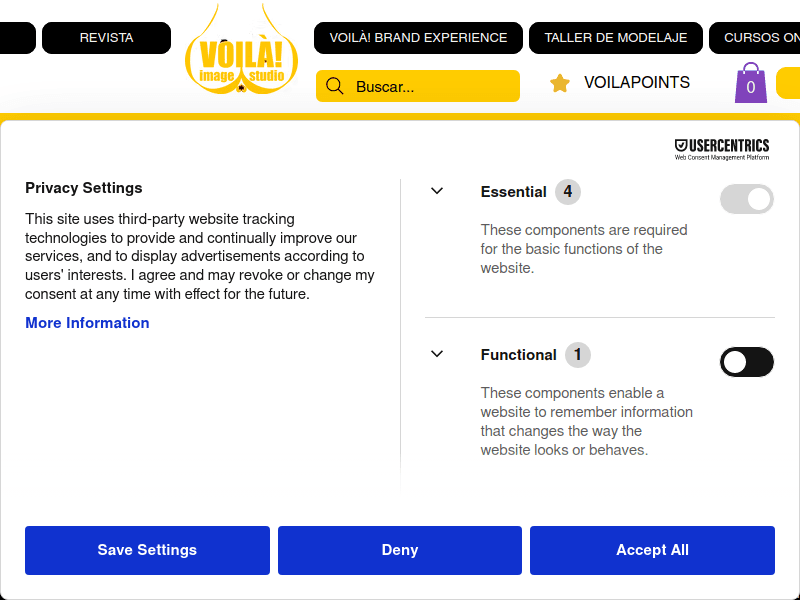Click the Essential count badge showing 4

point(569,191)
